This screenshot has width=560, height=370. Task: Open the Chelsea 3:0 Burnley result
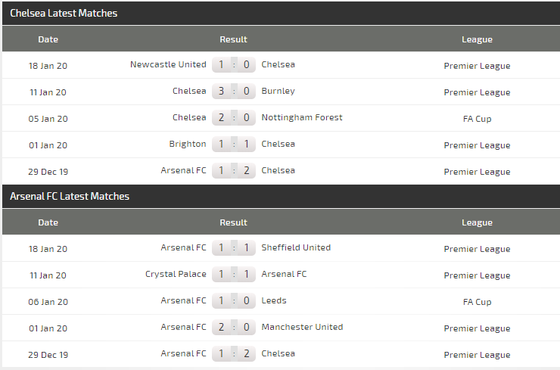(234, 91)
